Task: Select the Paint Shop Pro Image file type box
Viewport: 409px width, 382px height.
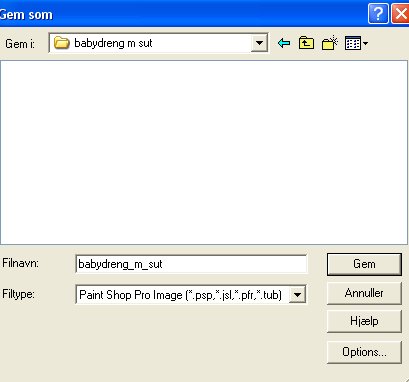Action: (x=191, y=295)
